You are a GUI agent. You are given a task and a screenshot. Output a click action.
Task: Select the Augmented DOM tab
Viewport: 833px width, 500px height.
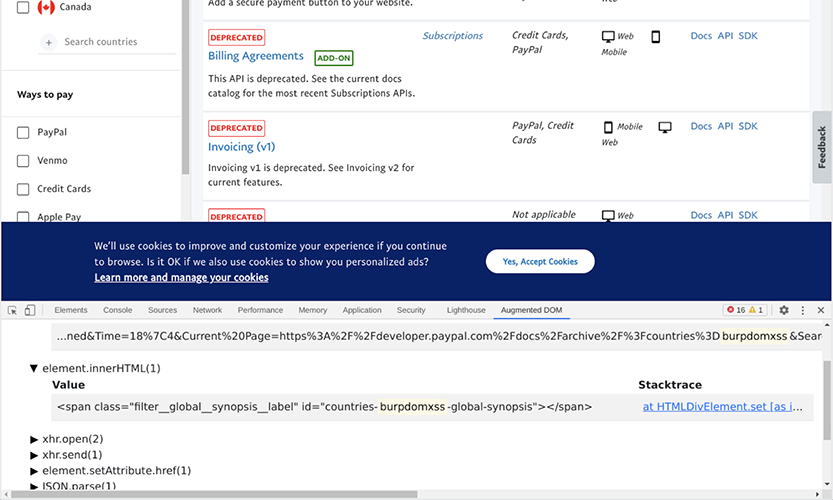531,310
